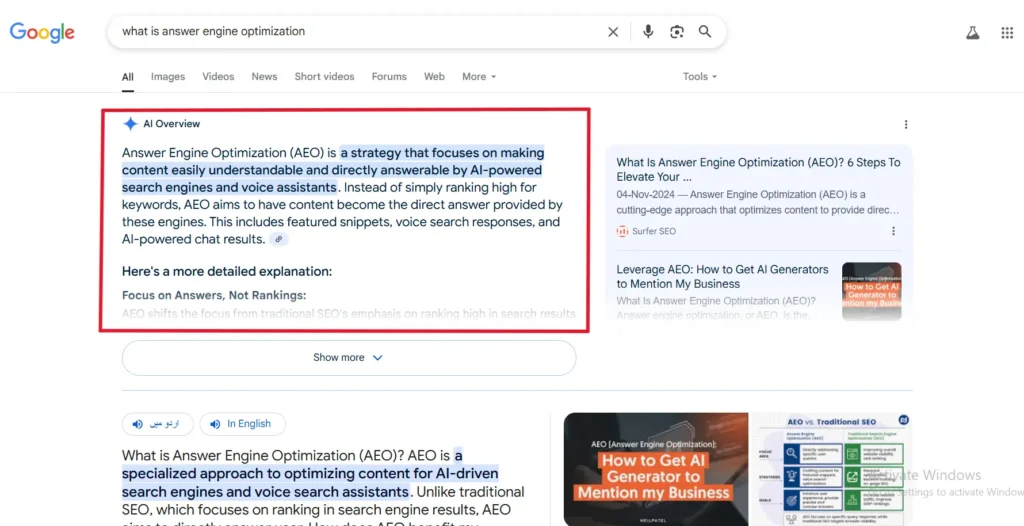Screen dimensions: 1024x526
Task: Open 'Leverage AEO: How to Get AI Generators' link
Action: click(722, 276)
